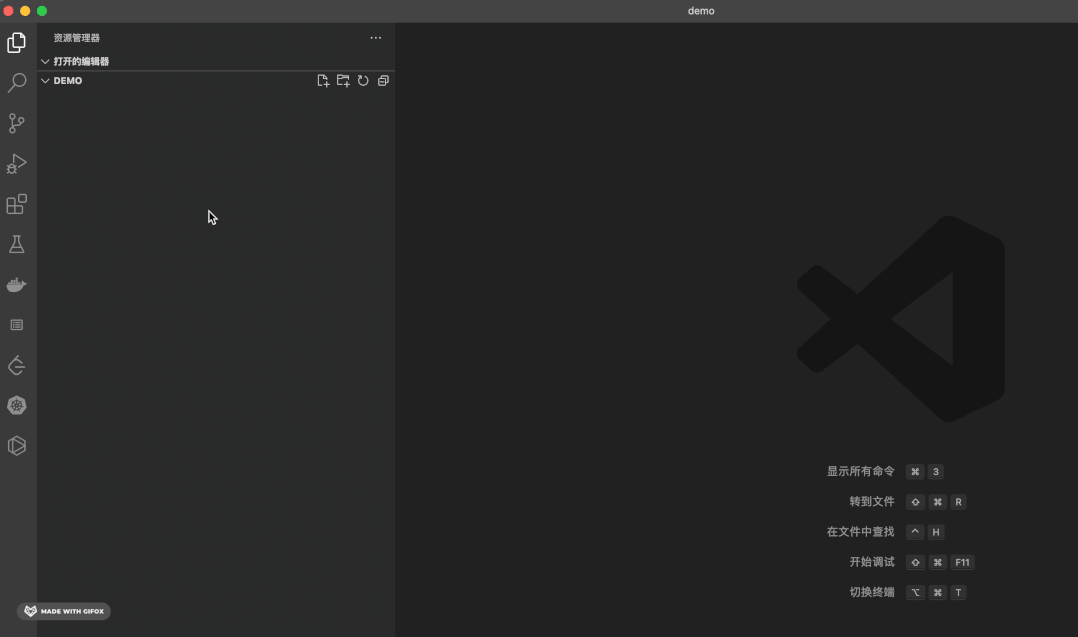Open the Kubernetes view

point(16,405)
